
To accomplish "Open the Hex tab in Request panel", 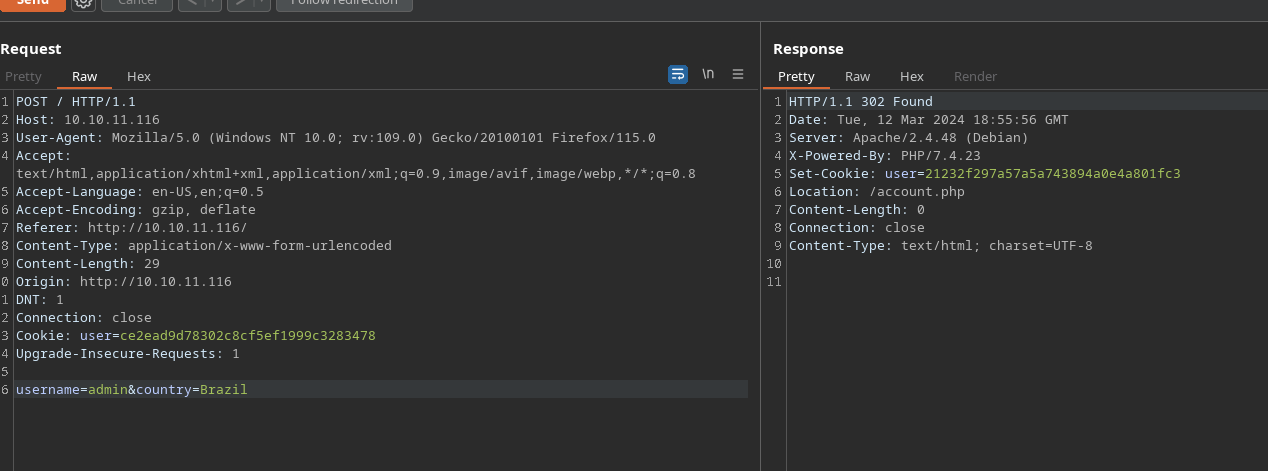I will click(139, 77).
